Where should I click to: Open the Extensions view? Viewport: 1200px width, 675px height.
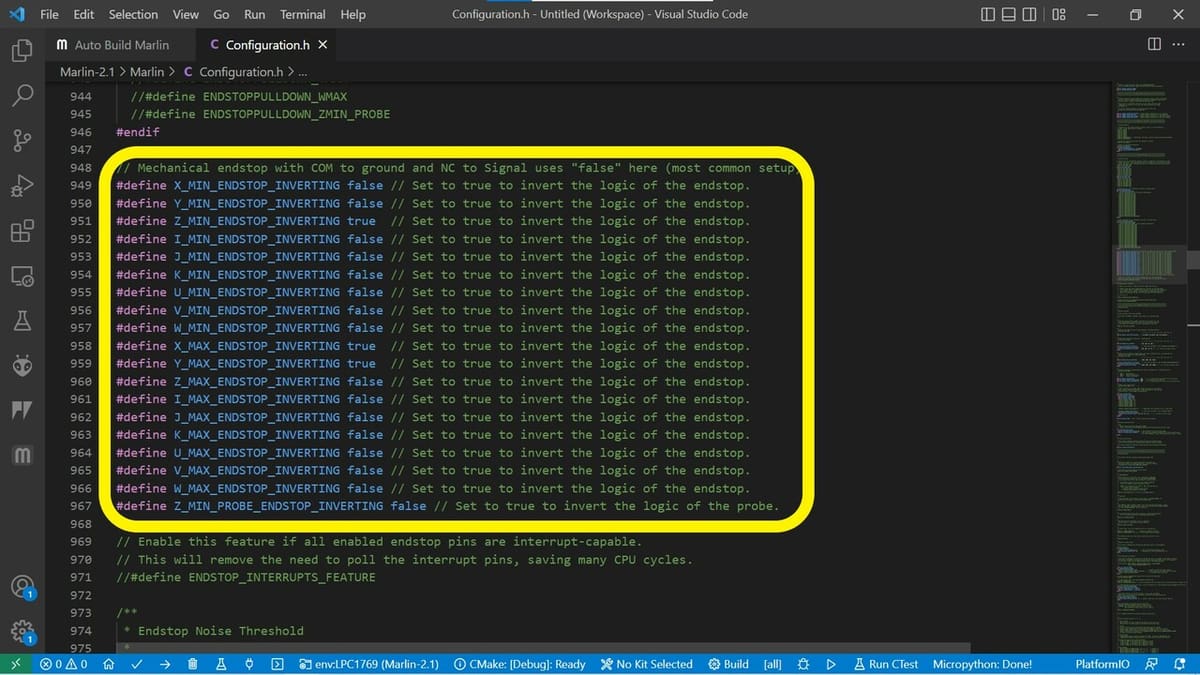pyautogui.click(x=22, y=231)
